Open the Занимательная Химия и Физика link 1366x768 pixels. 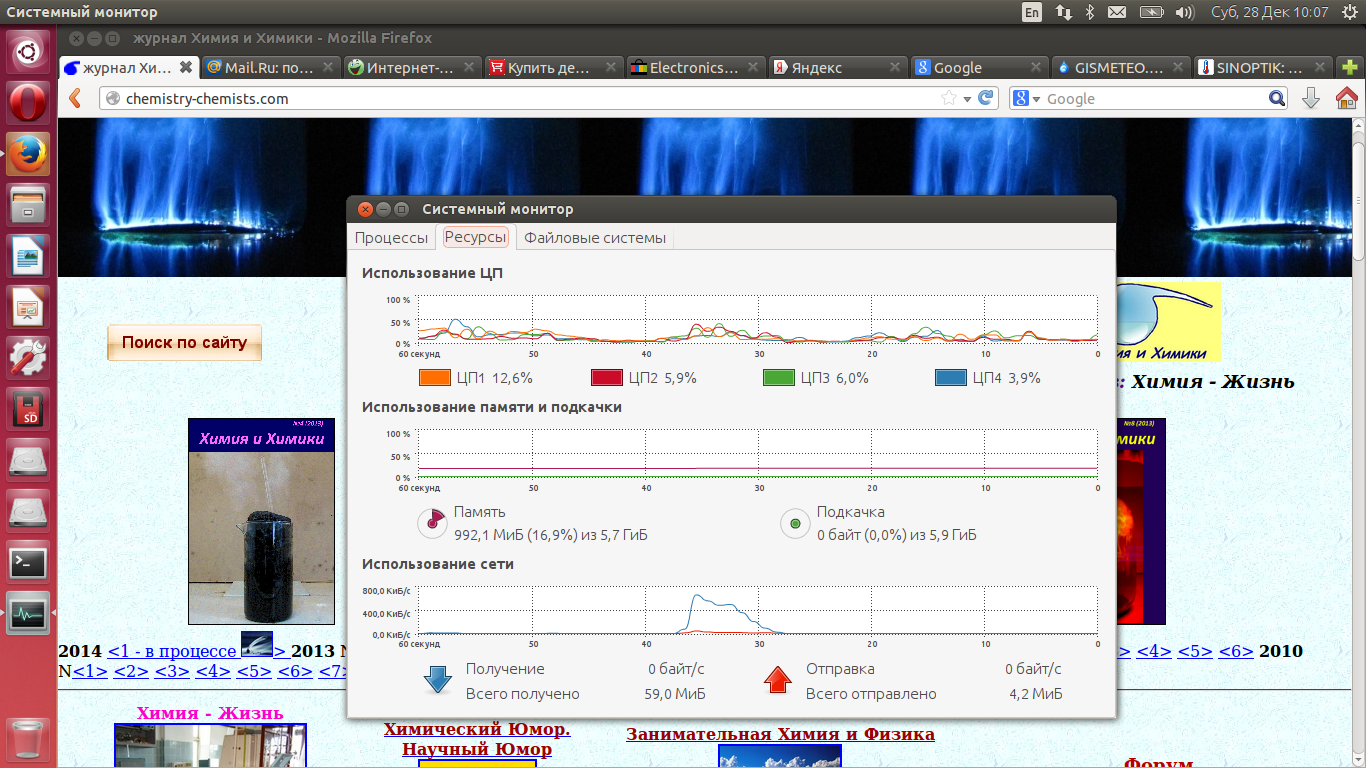(780, 734)
